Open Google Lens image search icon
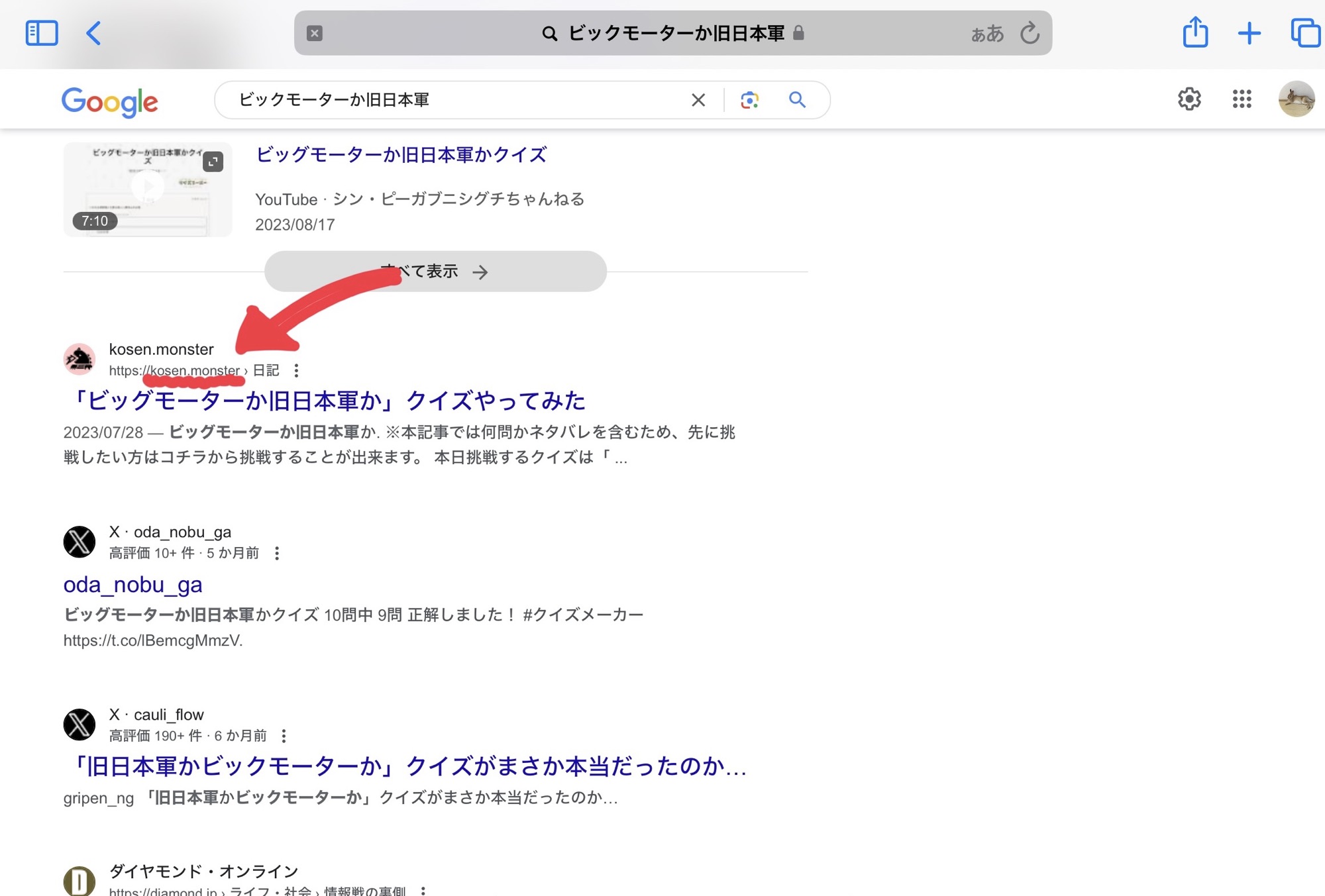Screen dimensions: 1325x896 point(749,100)
